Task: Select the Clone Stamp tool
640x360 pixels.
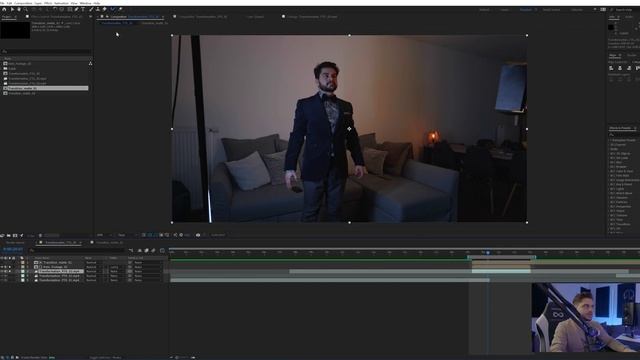Action: tap(98, 9)
